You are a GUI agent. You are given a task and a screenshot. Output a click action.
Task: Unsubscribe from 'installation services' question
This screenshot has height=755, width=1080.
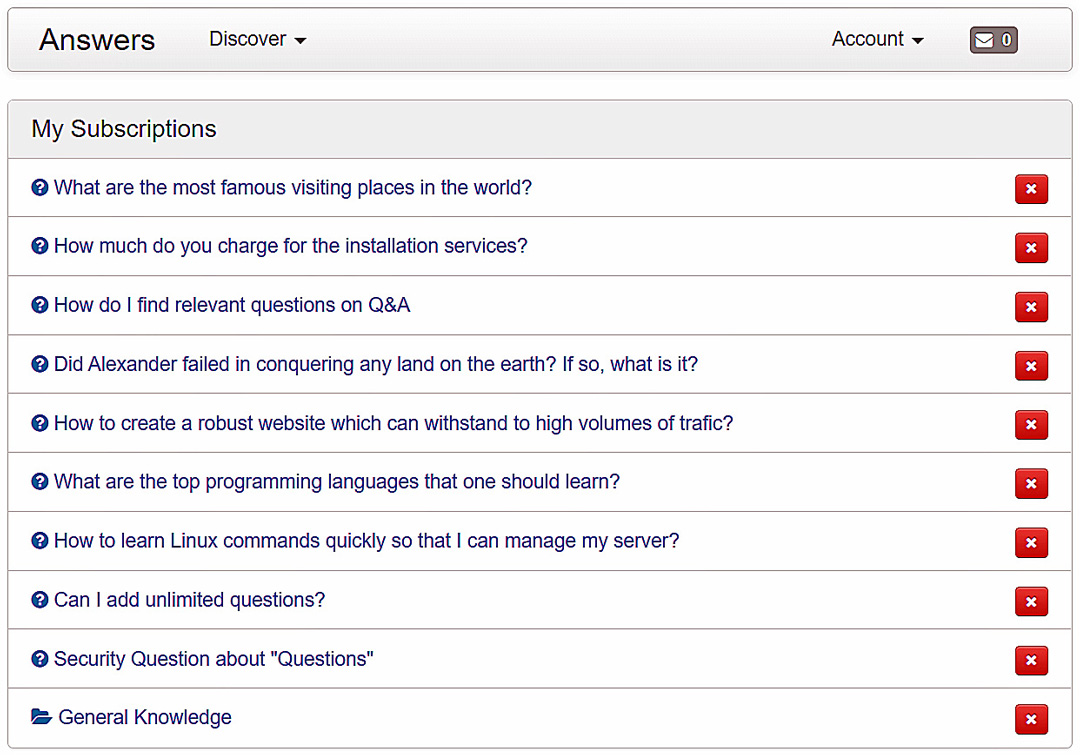(x=1031, y=248)
